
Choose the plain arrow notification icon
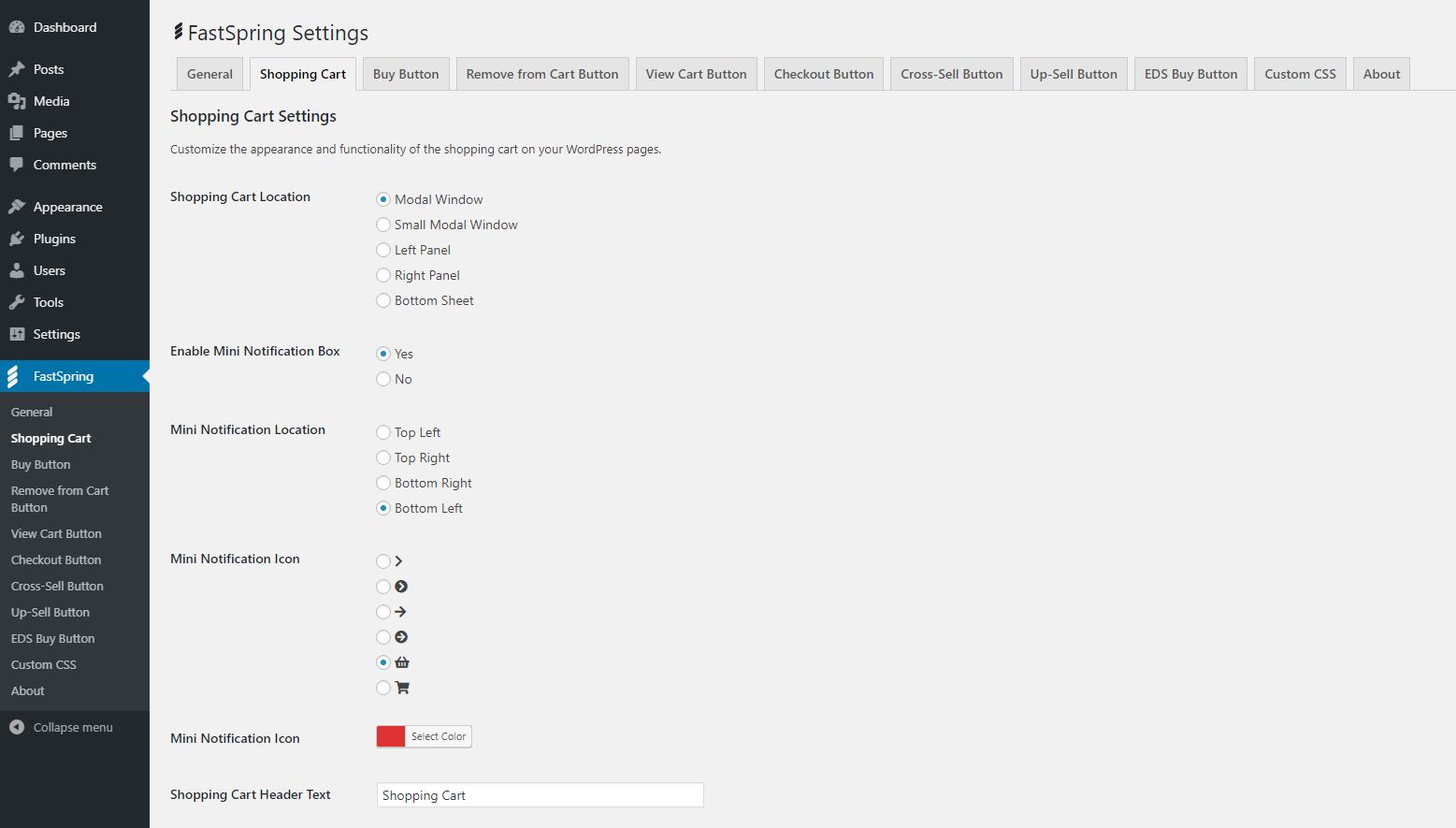[383, 612]
